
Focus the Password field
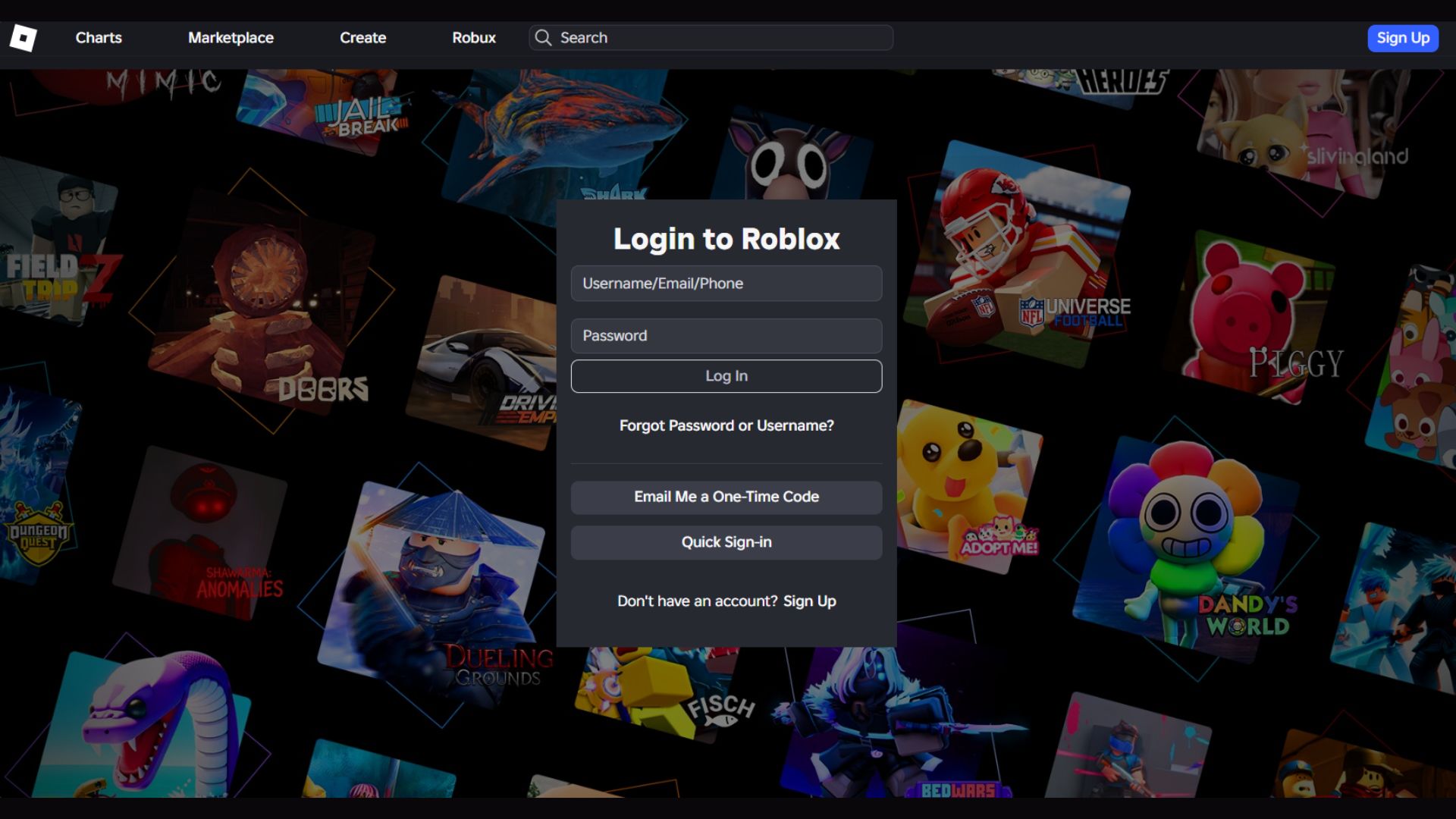pyautogui.click(x=726, y=335)
